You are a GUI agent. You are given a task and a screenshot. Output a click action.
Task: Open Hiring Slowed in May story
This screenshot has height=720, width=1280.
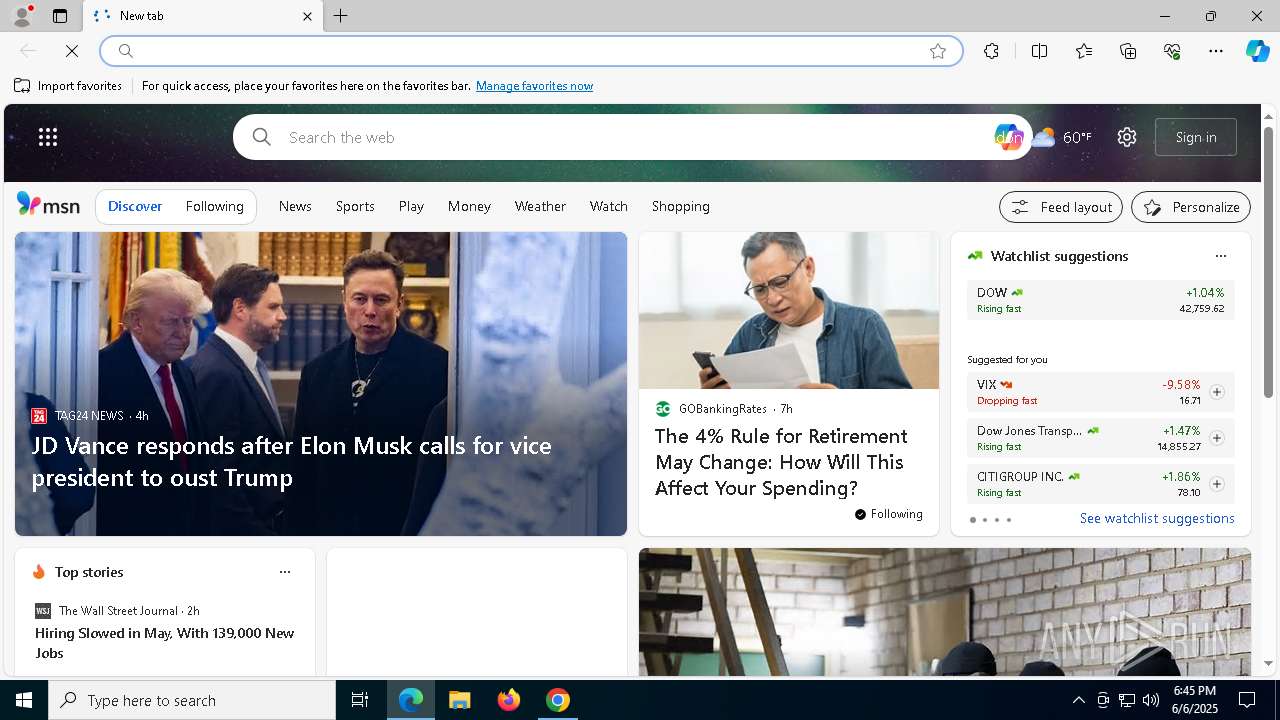[x=165, y=643]
